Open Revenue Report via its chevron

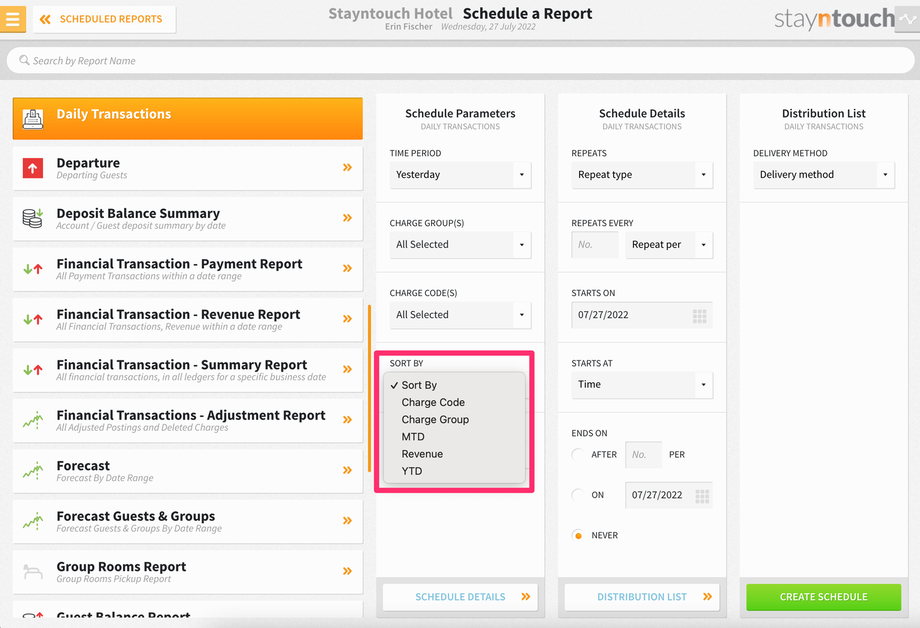pos(347,319)
